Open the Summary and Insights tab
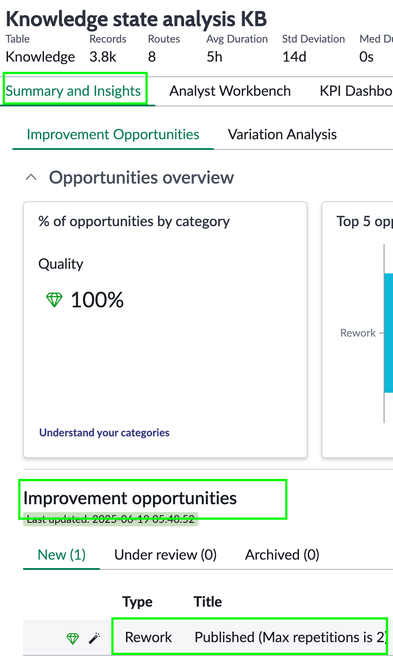The image size is (393, 659). click(x=73, y=91)
